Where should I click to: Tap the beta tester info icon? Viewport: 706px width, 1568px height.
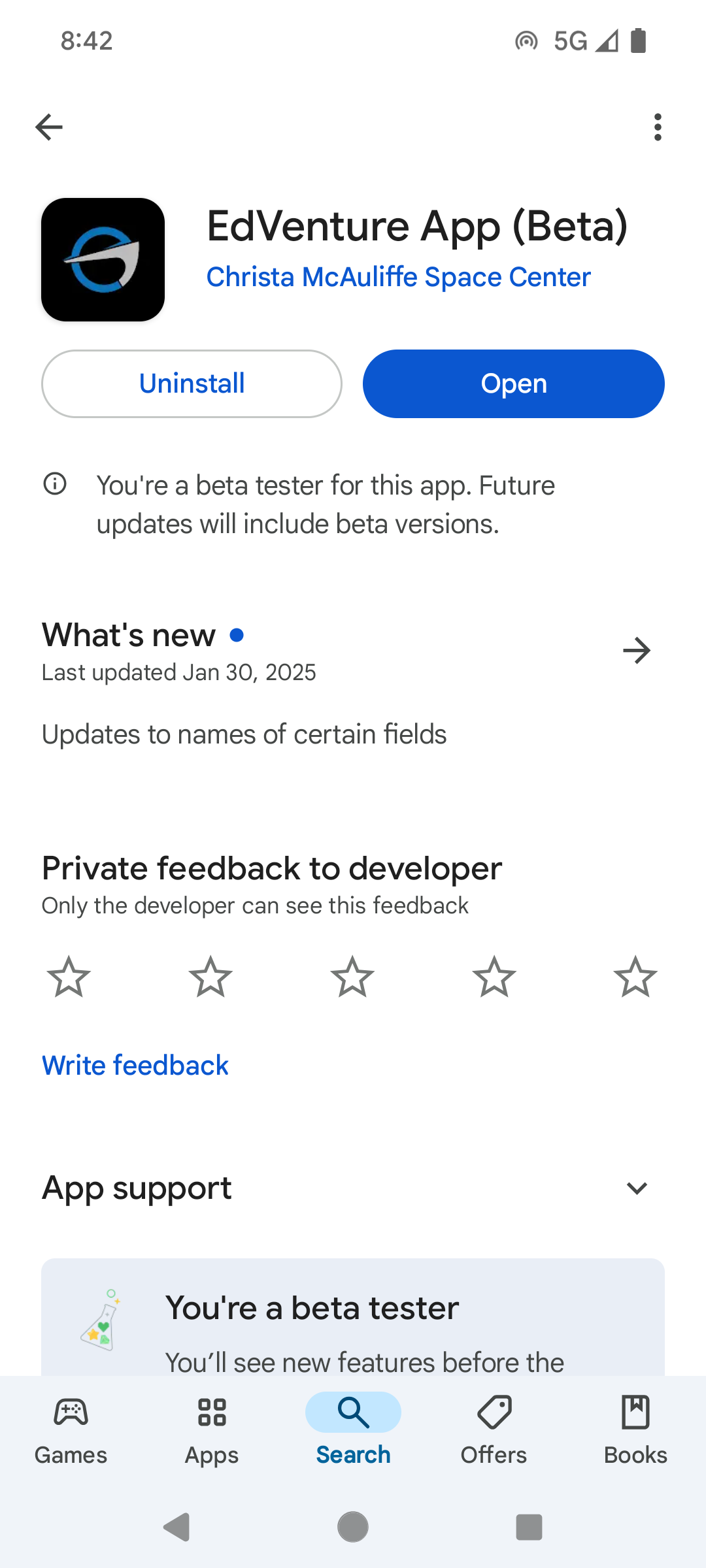click(55, 484)
